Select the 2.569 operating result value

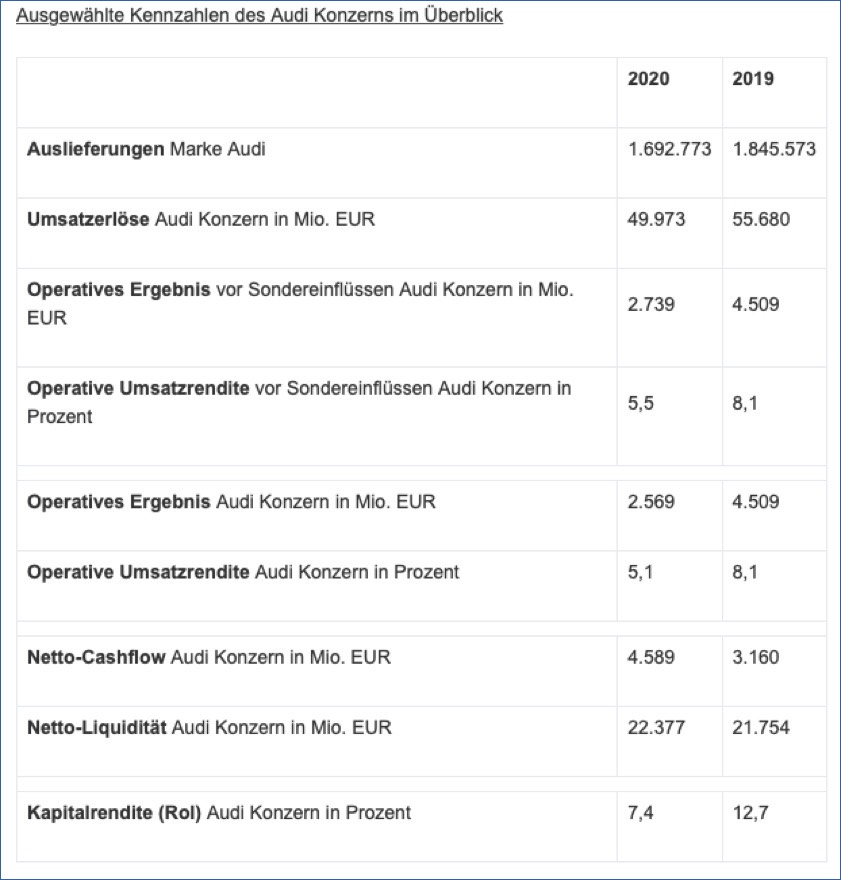651,502
